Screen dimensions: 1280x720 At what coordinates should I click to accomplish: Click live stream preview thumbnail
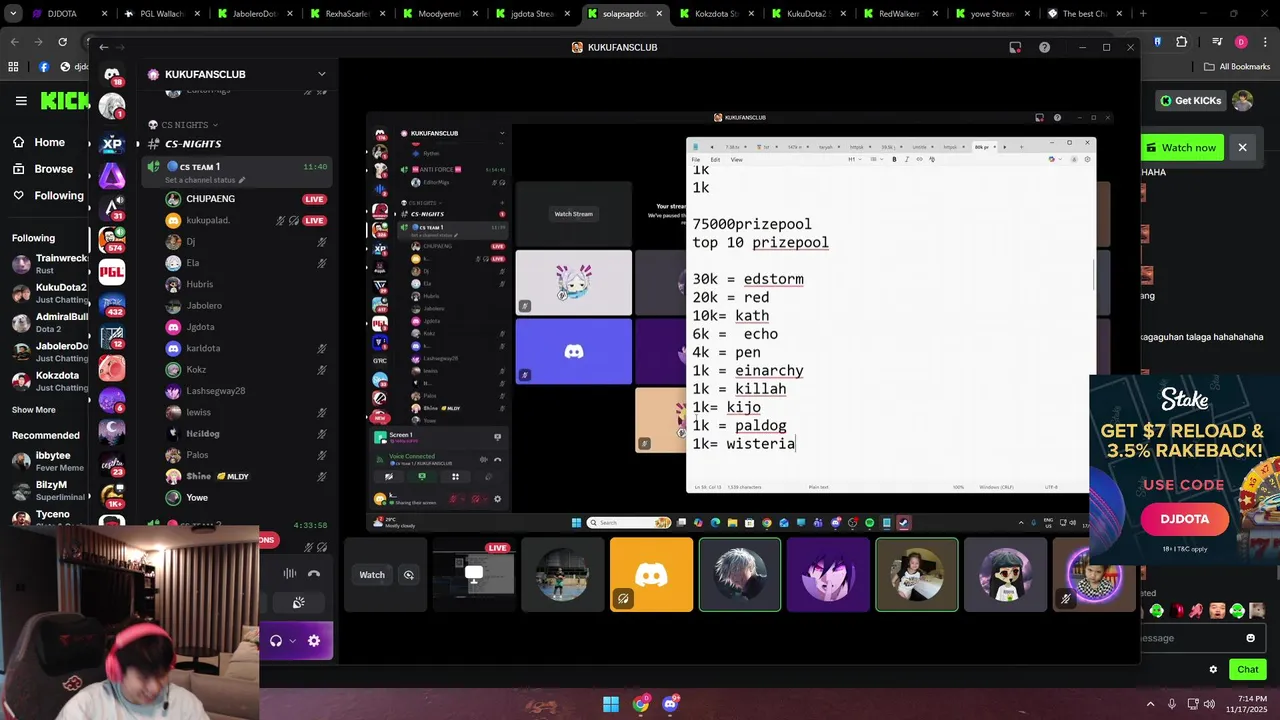tap(474, 575)
